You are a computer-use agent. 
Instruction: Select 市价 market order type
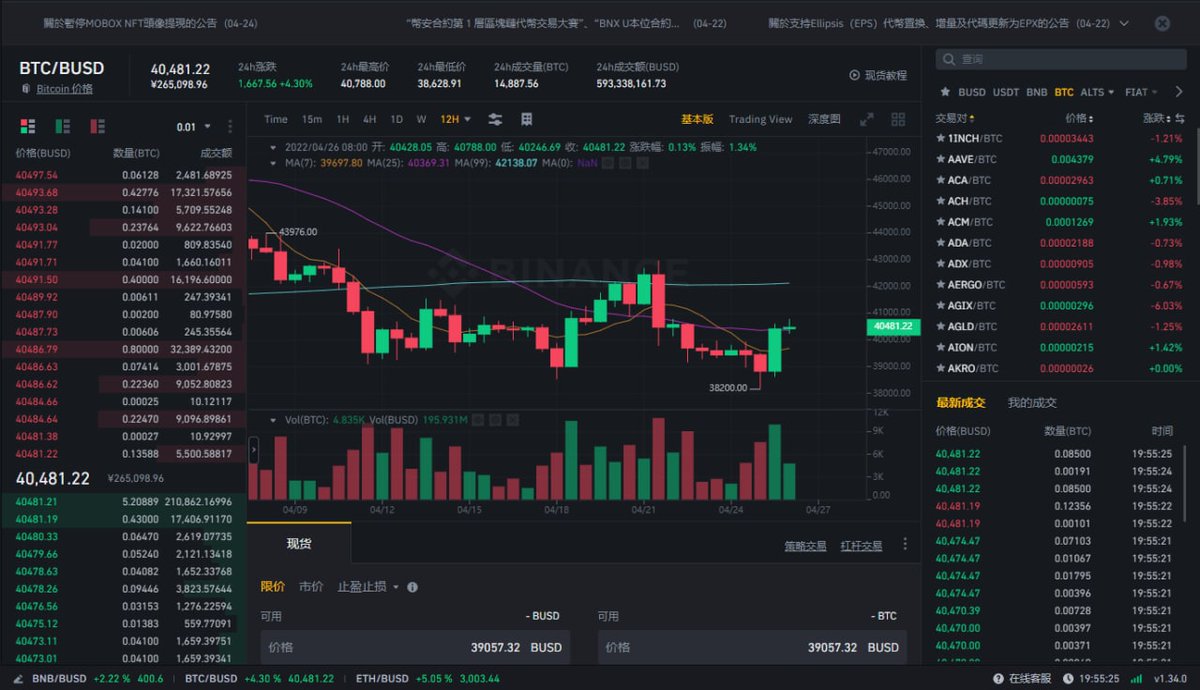(311, 587)
